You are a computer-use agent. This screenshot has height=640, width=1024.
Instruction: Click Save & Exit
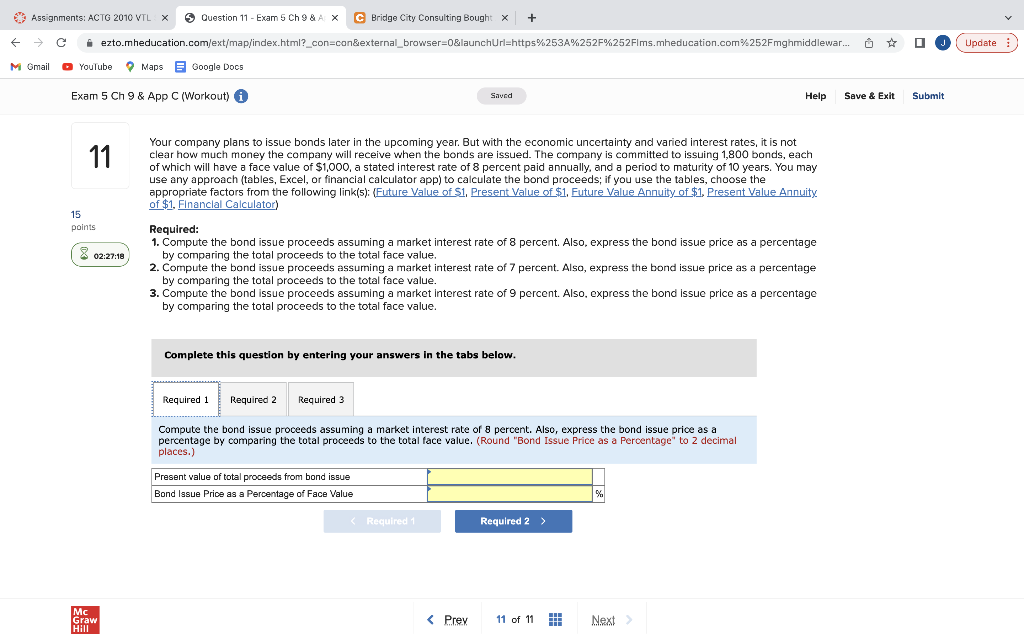[869, 96]
